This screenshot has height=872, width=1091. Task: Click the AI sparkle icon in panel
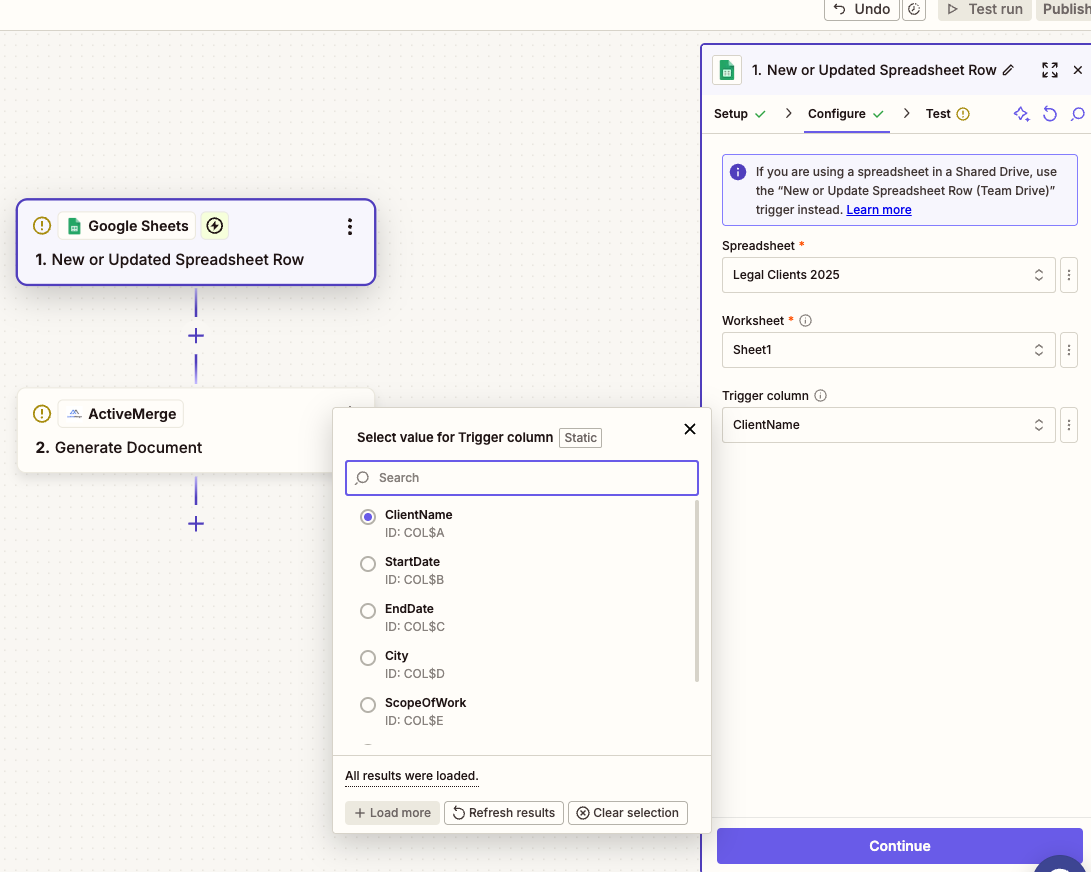[1021, 114]
